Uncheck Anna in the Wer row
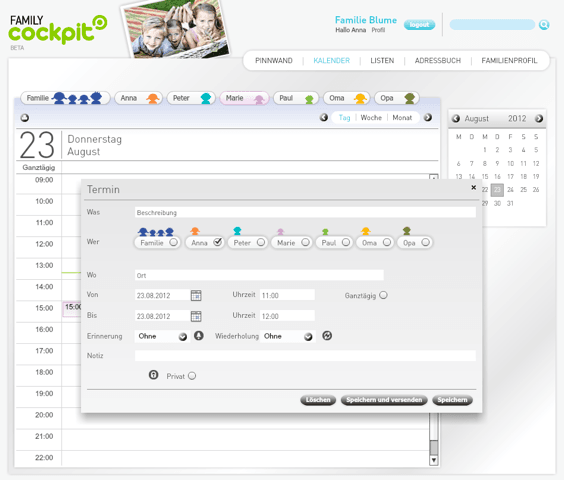The height and width of the screenshot is (480, 564). click(x=218, y=242)
